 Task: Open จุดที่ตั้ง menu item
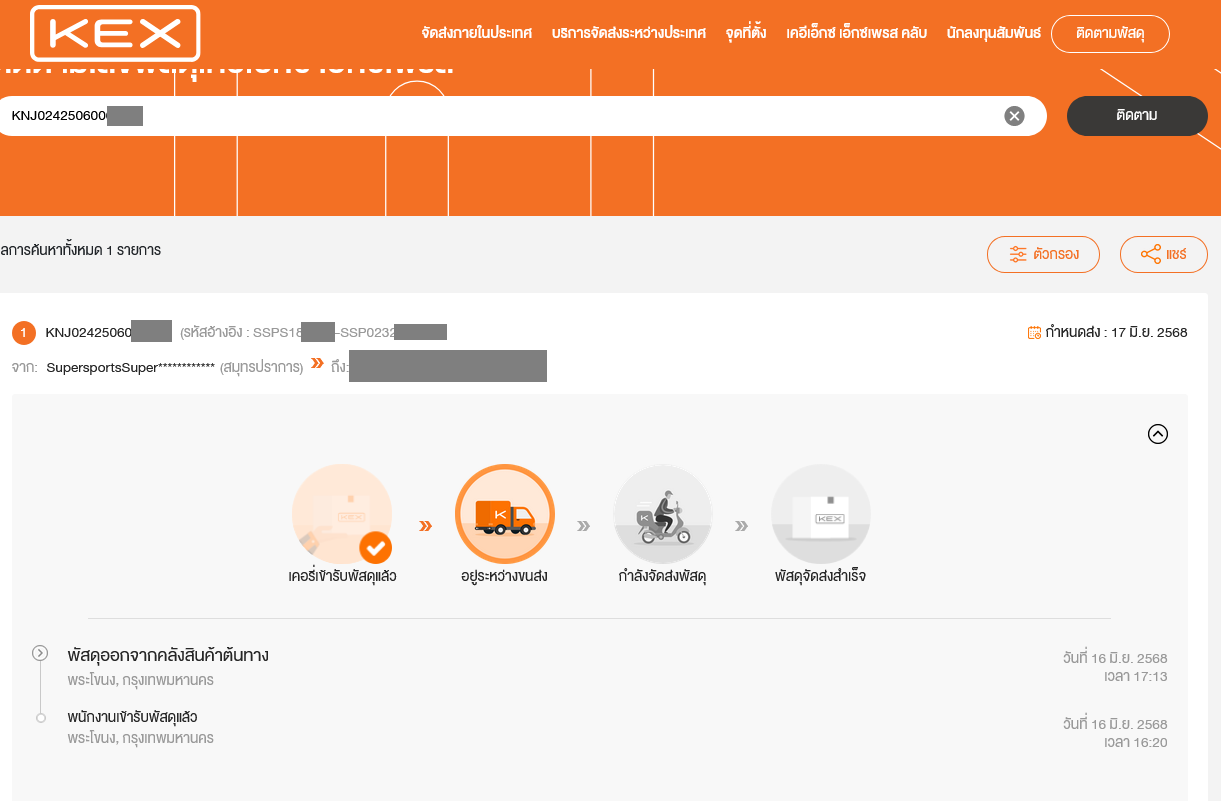coord(746,33)
